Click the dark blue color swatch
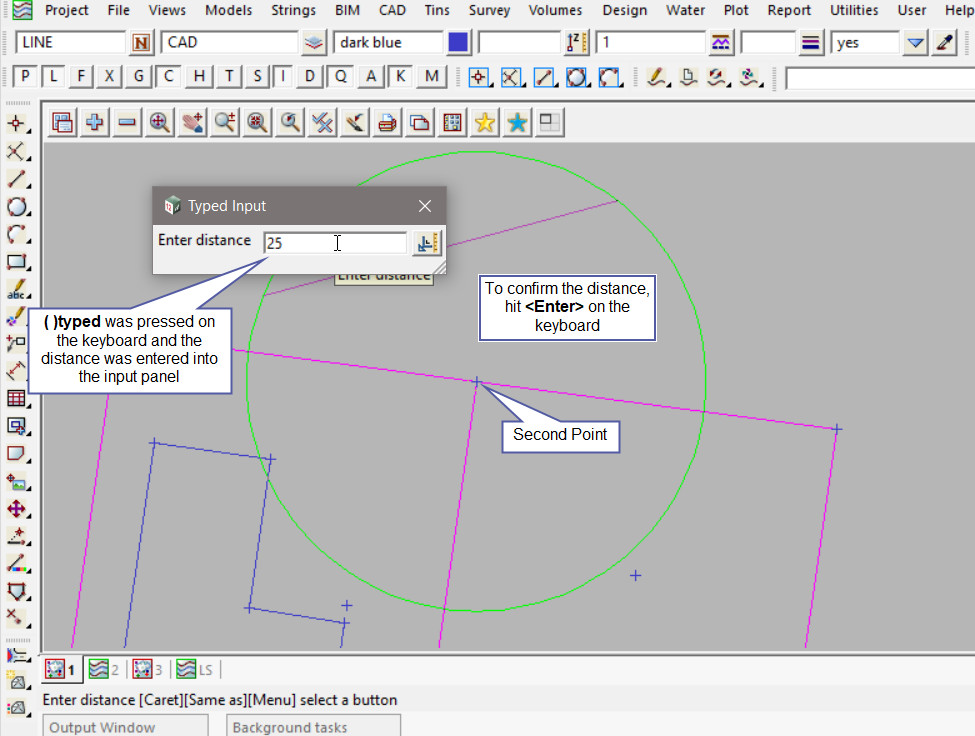The image size is (975, 736). tap(458, 43)
